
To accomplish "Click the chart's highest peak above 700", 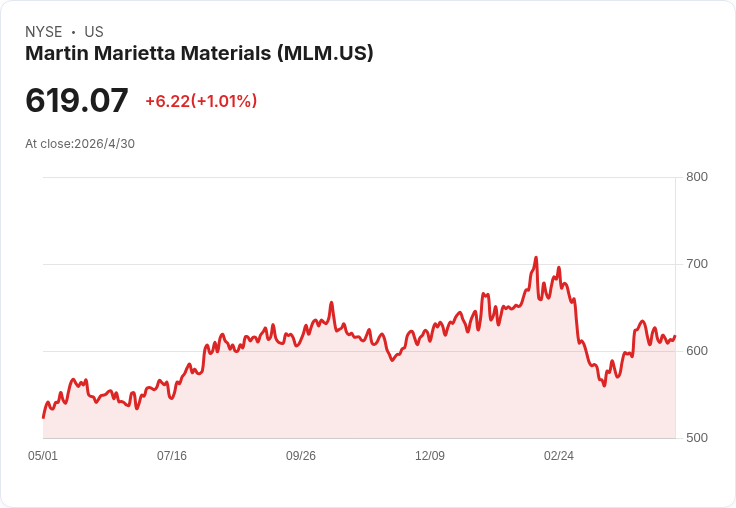I will (x=536, y=258).
